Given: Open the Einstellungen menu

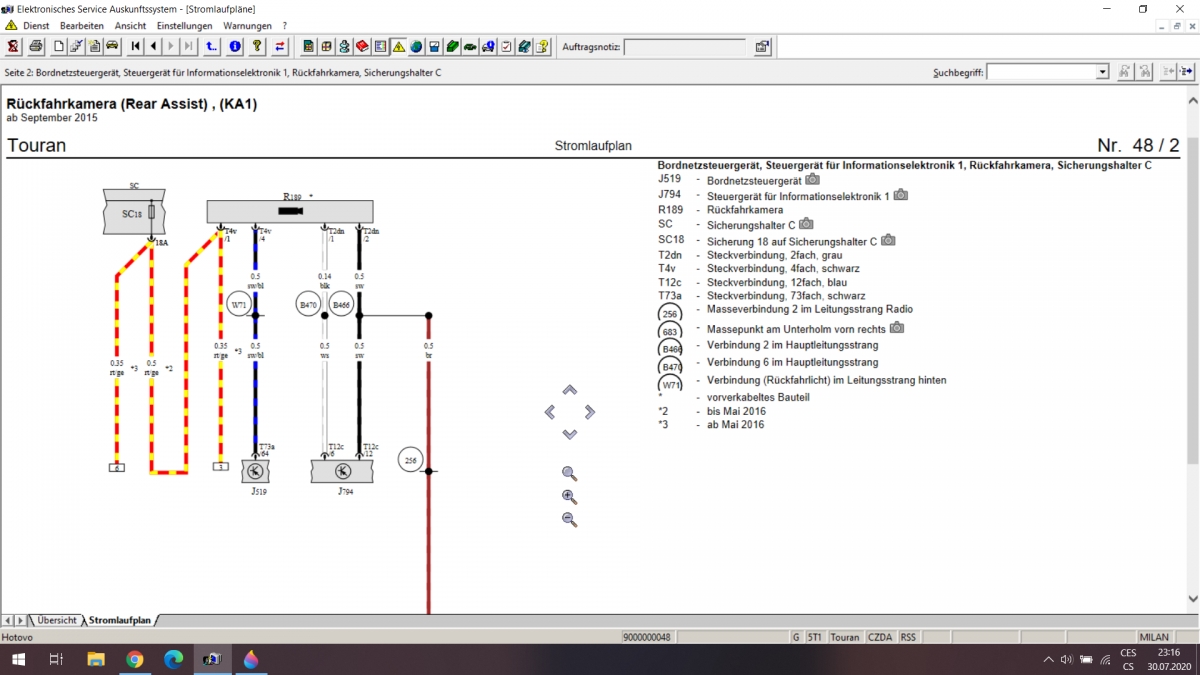Looking at the screenshot, I should [184, 25].
